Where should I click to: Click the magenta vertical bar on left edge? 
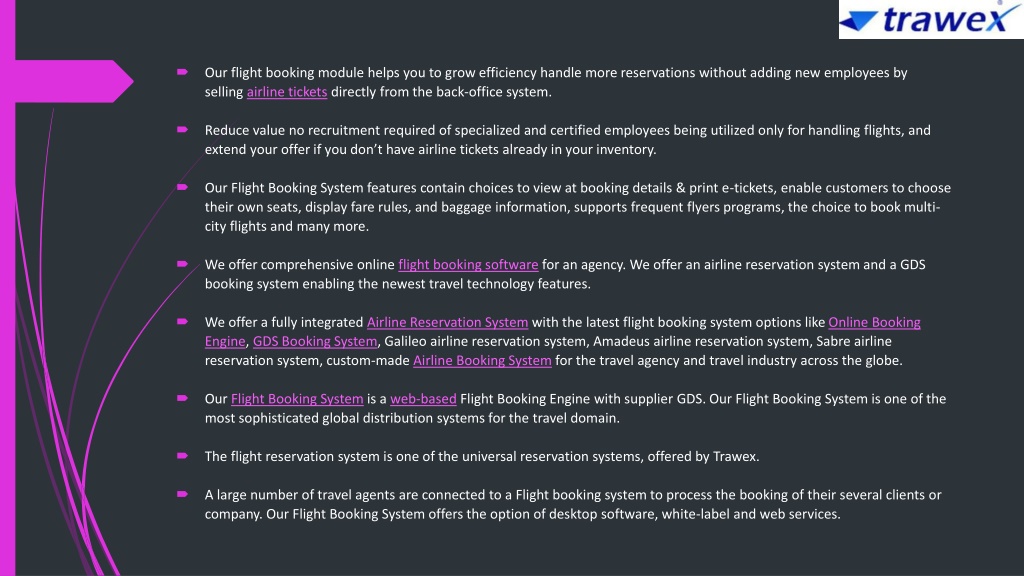(x=7, y=288)
